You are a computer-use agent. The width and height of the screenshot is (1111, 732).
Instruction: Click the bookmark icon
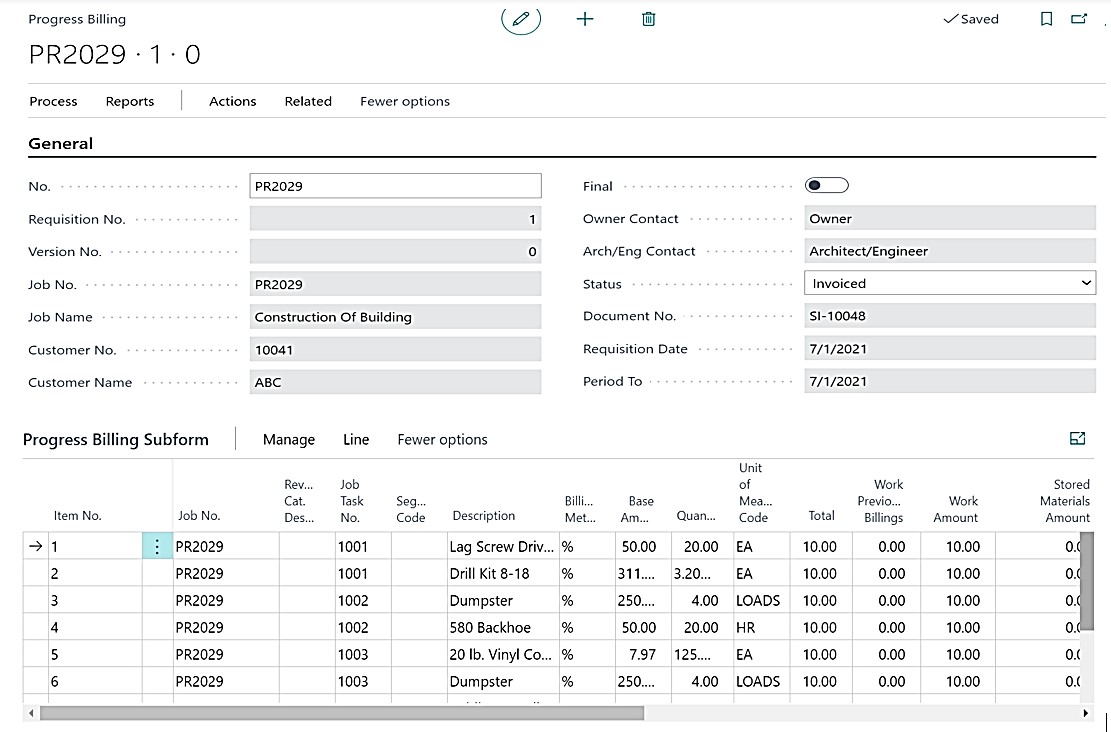pos(1046,19)
